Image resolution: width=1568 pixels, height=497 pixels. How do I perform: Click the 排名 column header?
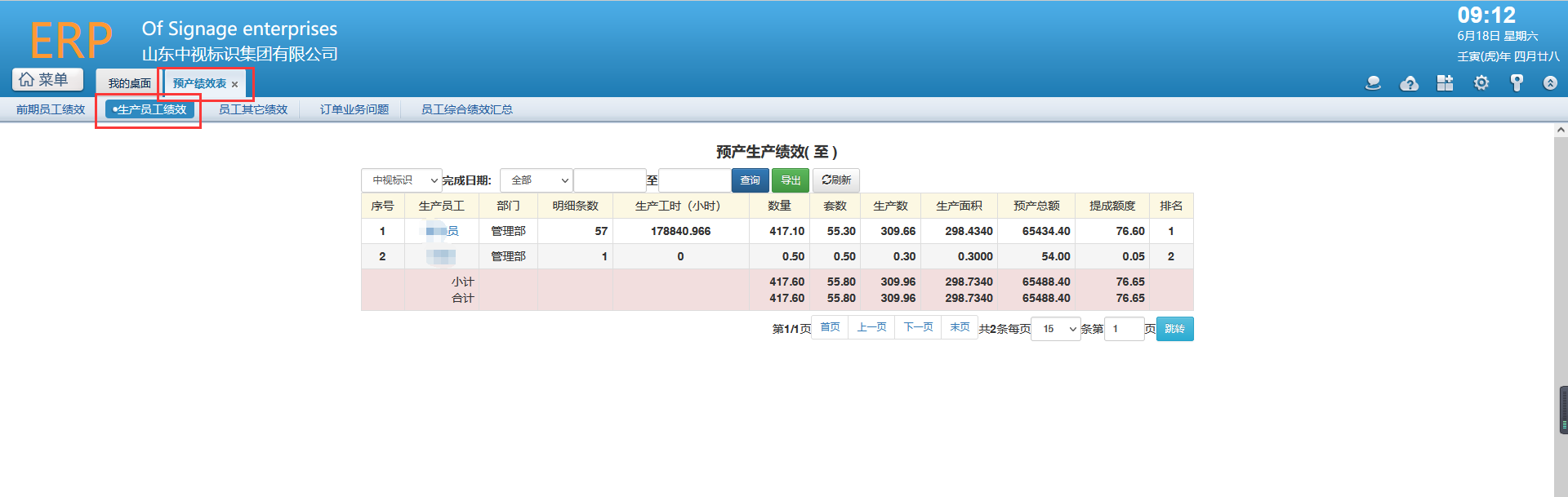1171,206
